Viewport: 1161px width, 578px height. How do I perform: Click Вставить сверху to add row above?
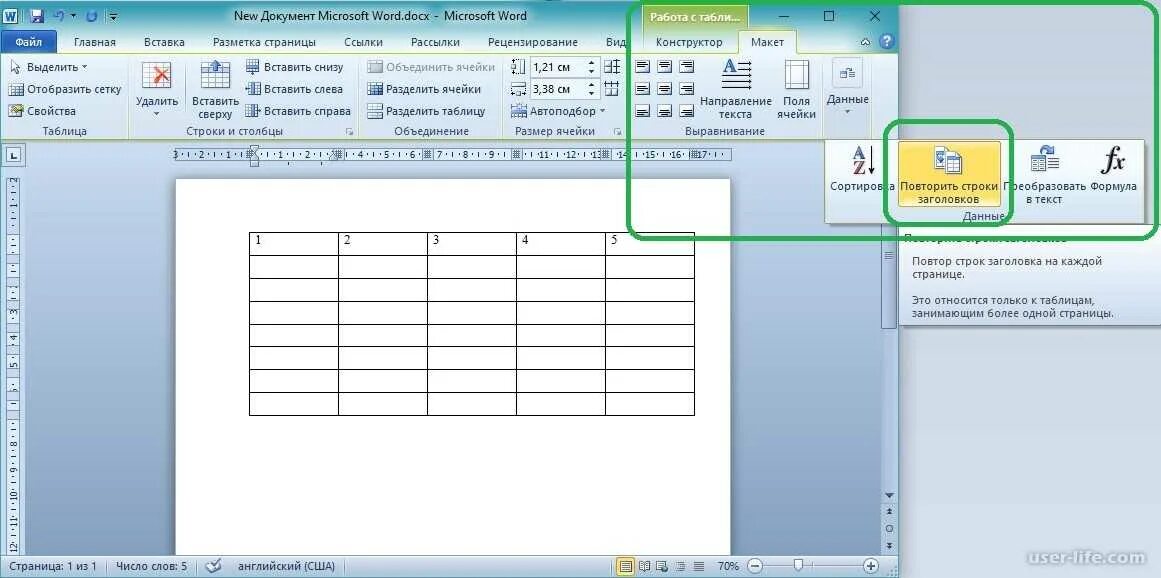coord(215,89)
